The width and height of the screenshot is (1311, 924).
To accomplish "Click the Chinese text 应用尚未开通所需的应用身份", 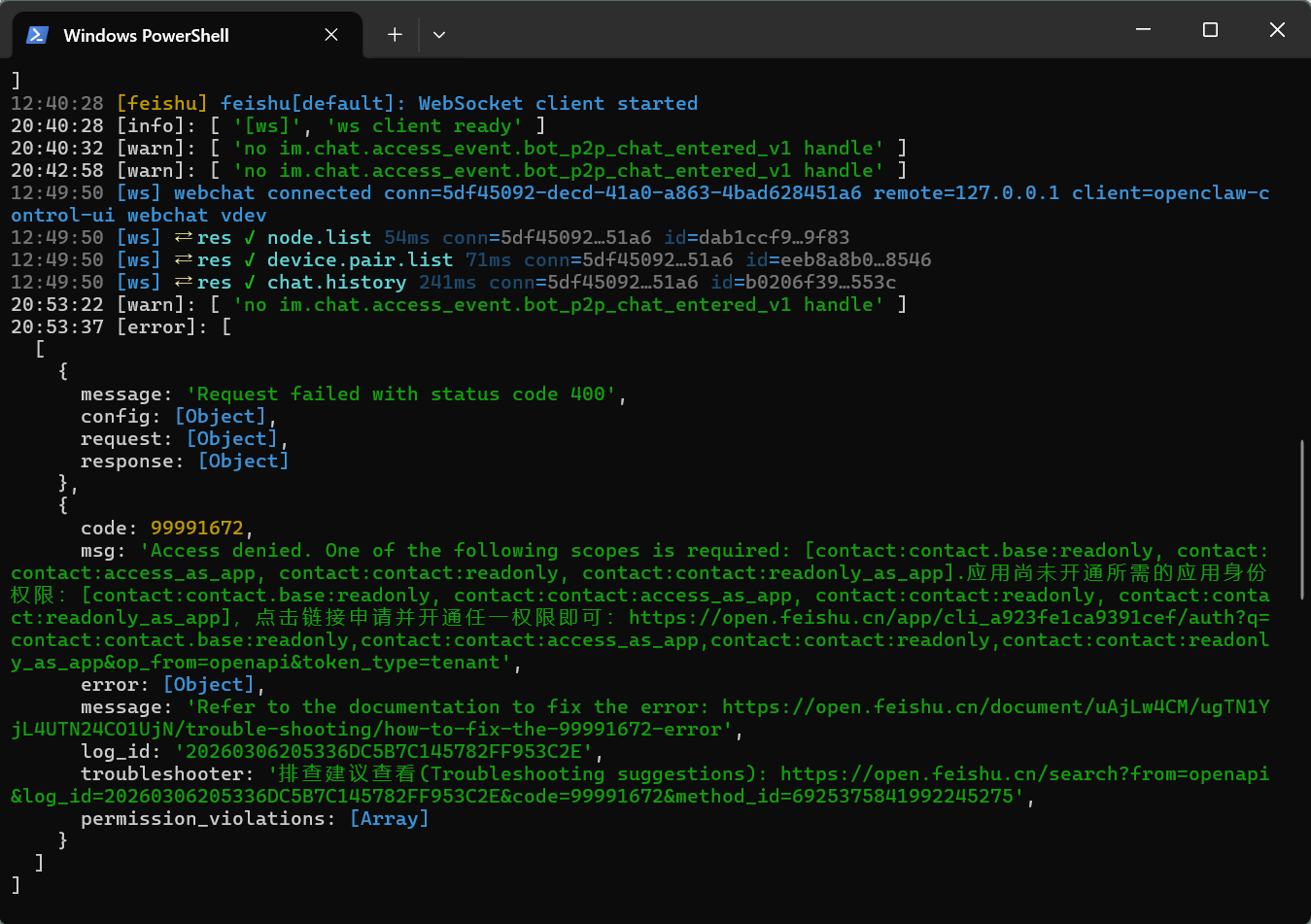I will [x=1118, y=572].
